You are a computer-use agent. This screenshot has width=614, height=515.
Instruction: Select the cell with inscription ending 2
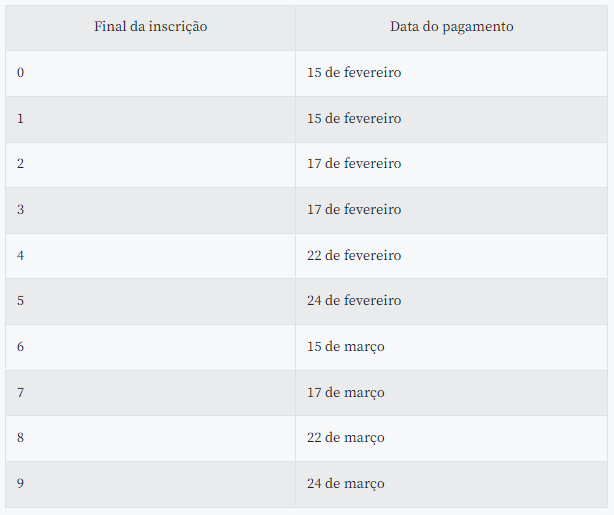tap(150, 164)
